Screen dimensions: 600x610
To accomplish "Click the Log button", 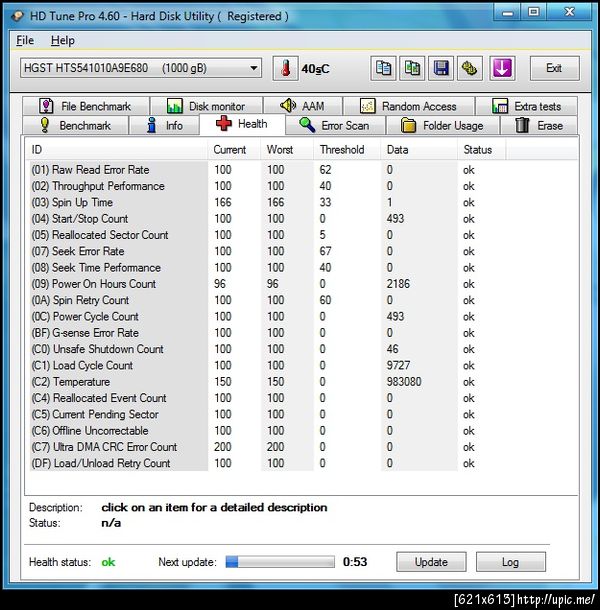I will pyautogui.click(x=511, y=562).
